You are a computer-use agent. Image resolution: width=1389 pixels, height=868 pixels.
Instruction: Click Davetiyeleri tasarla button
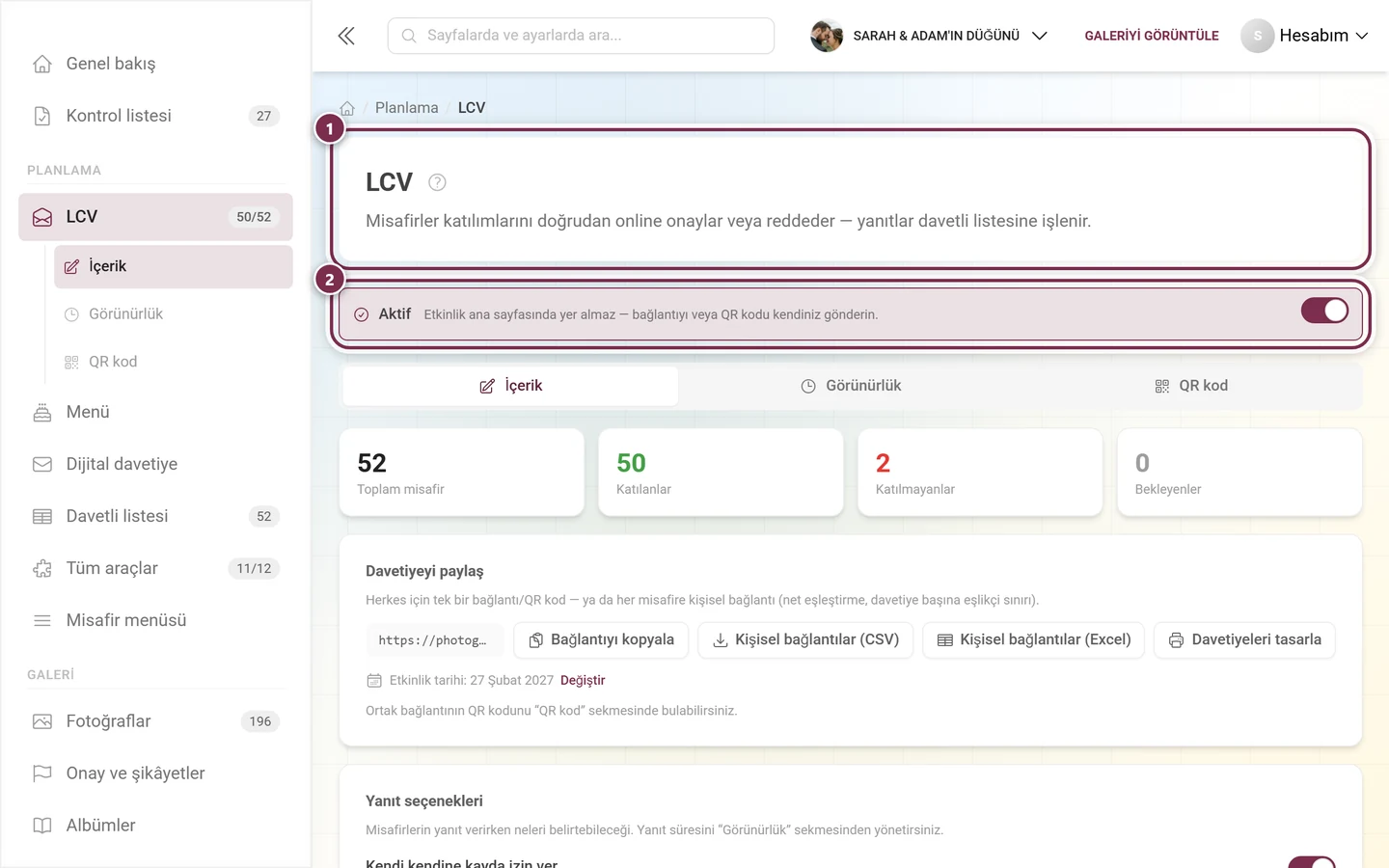(1244, 639)
